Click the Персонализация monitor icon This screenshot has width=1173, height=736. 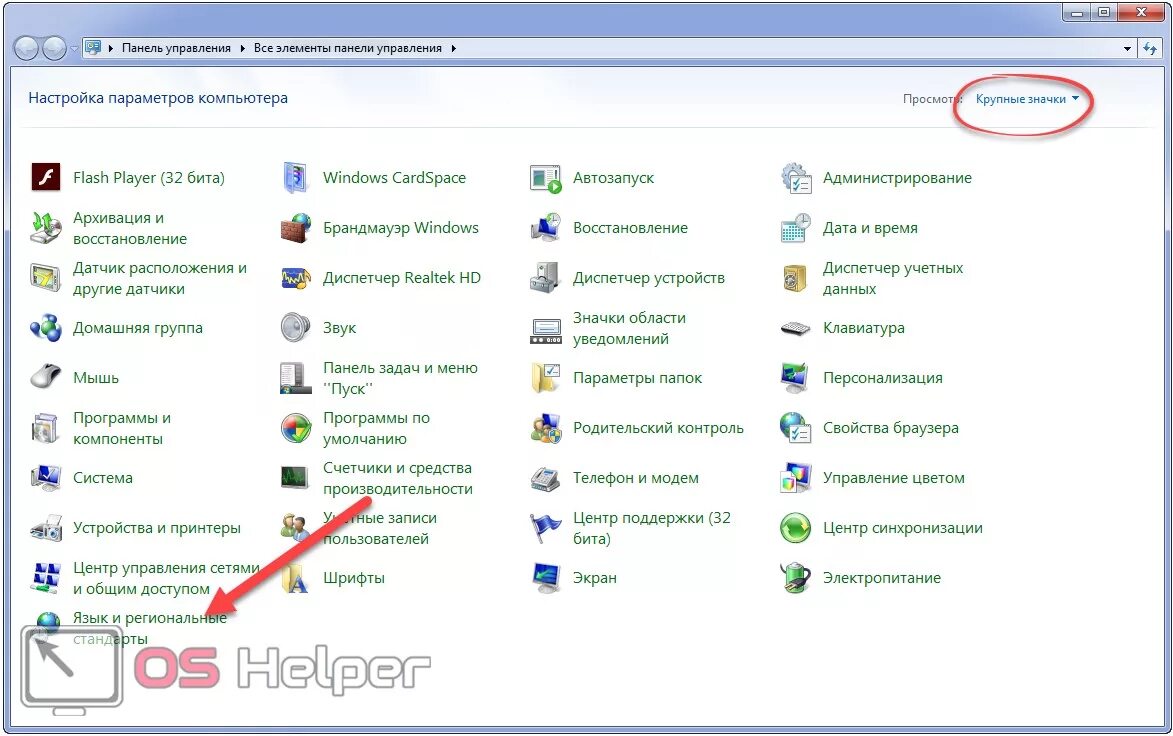coord(794,378)
